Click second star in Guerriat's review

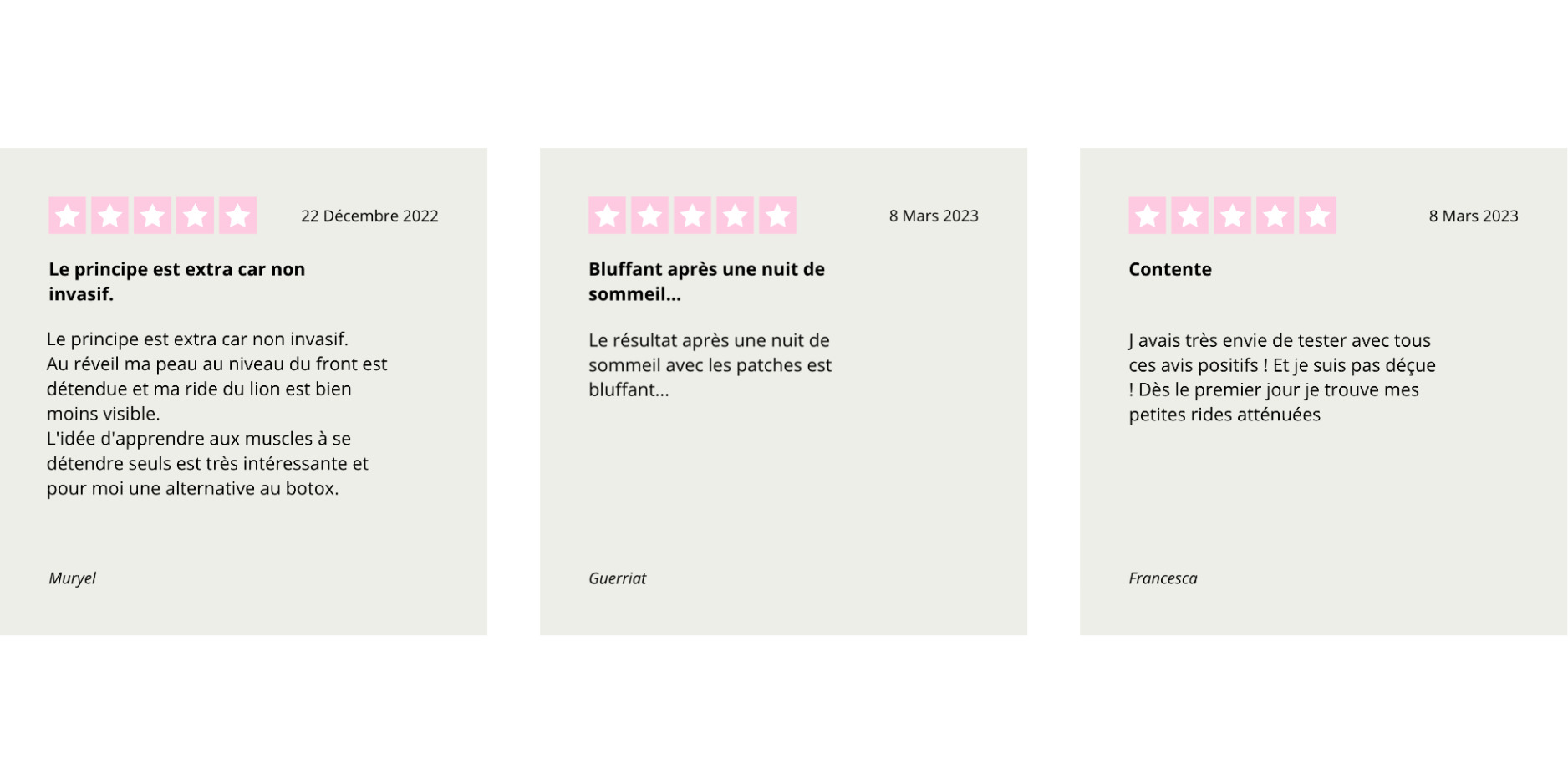[x=650, y=216]
